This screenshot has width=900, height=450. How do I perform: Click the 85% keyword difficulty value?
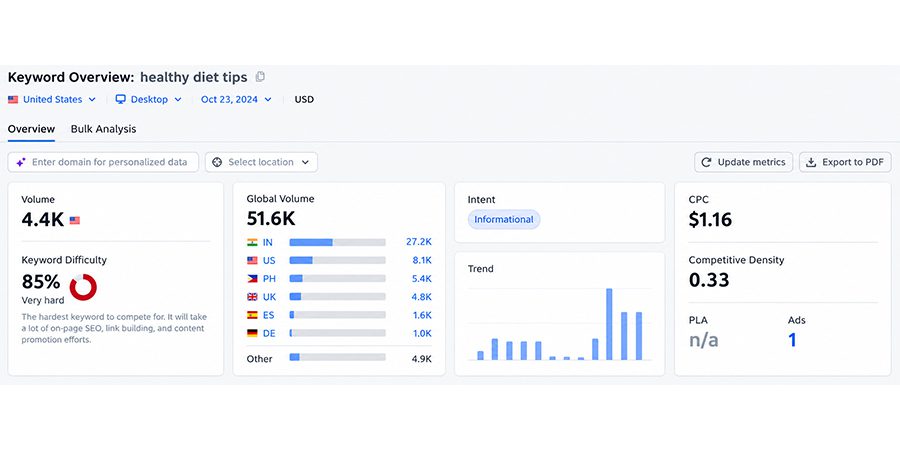click(41, 282)
